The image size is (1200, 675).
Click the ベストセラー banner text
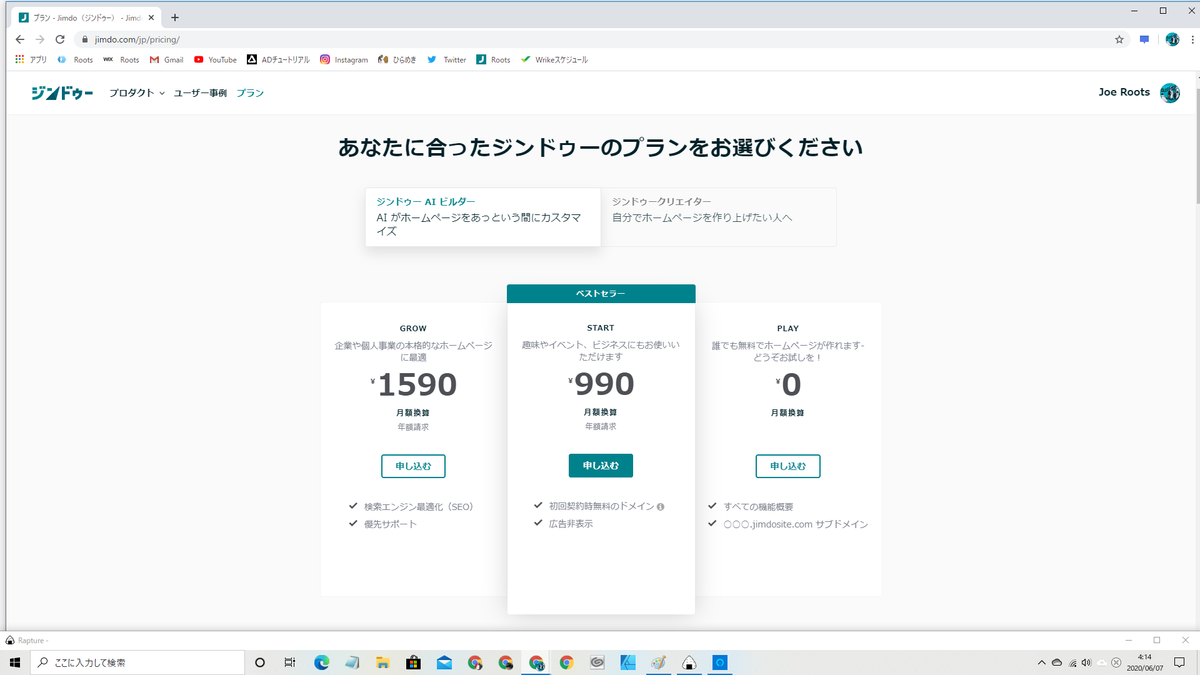601,294
